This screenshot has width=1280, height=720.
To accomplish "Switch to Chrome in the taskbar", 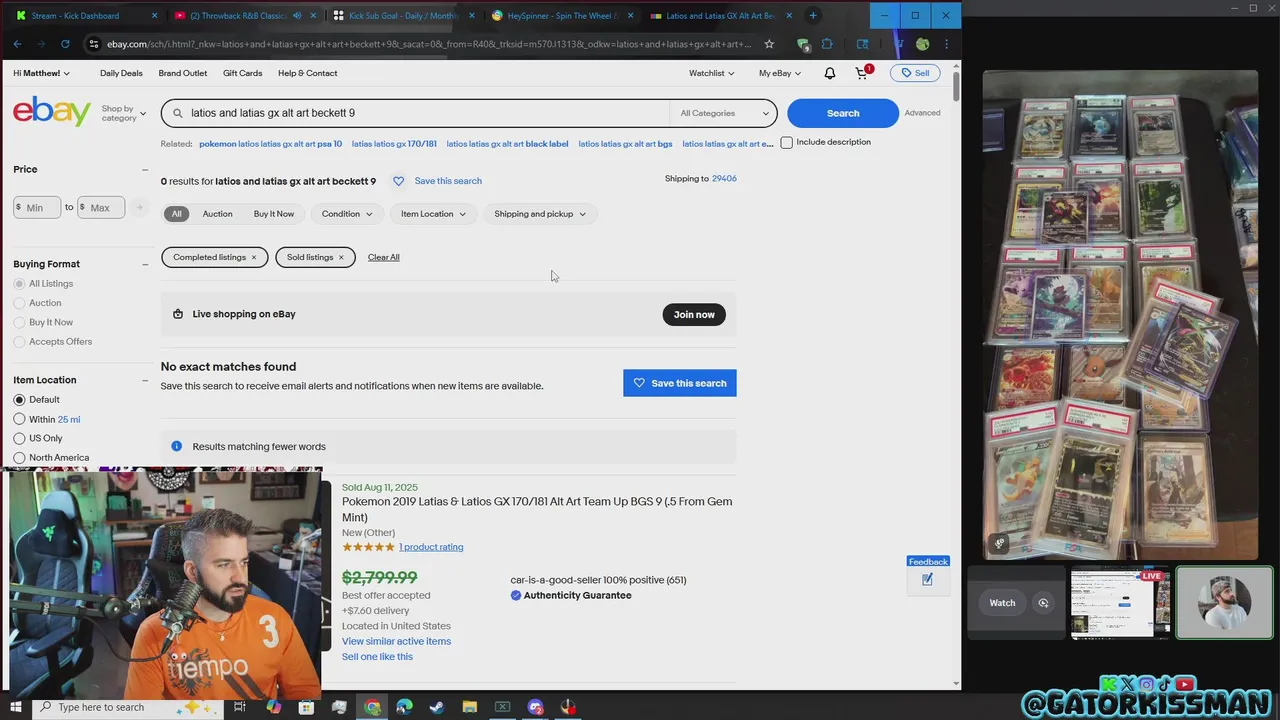I will [372, 707].
